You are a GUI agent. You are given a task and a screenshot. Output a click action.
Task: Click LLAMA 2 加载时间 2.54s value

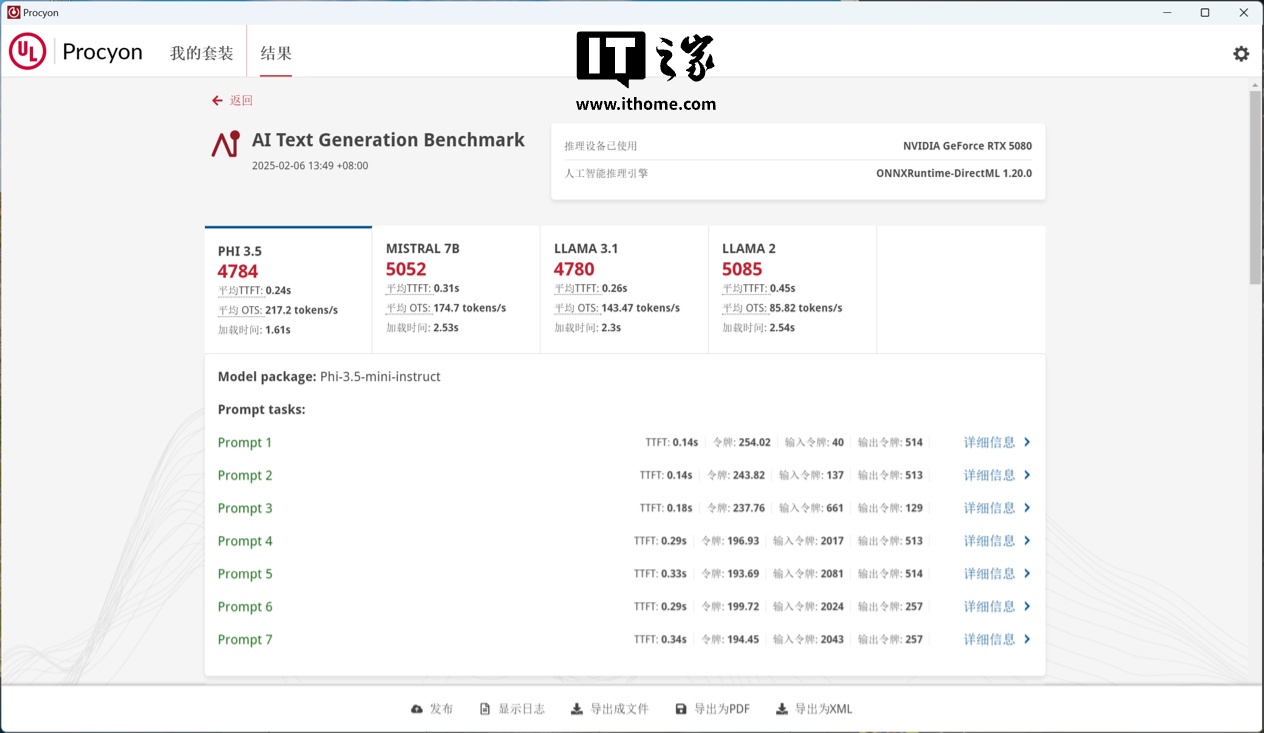pos(784,328)
